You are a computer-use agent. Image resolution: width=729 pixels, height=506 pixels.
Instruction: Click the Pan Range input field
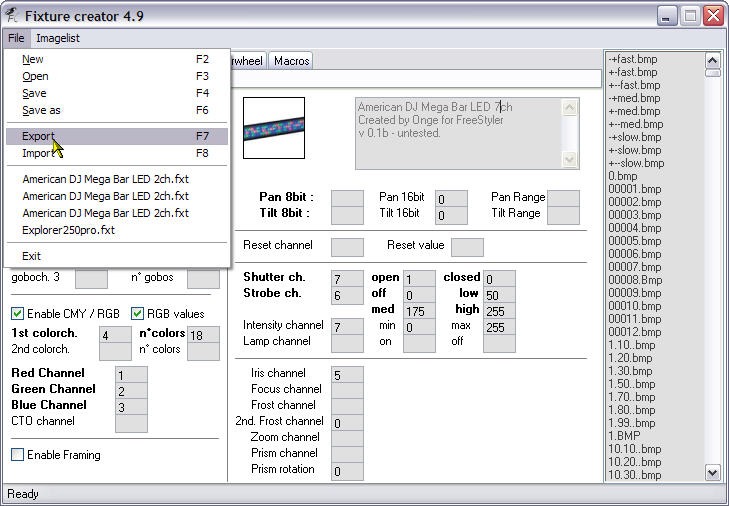(x=563, y=199)
